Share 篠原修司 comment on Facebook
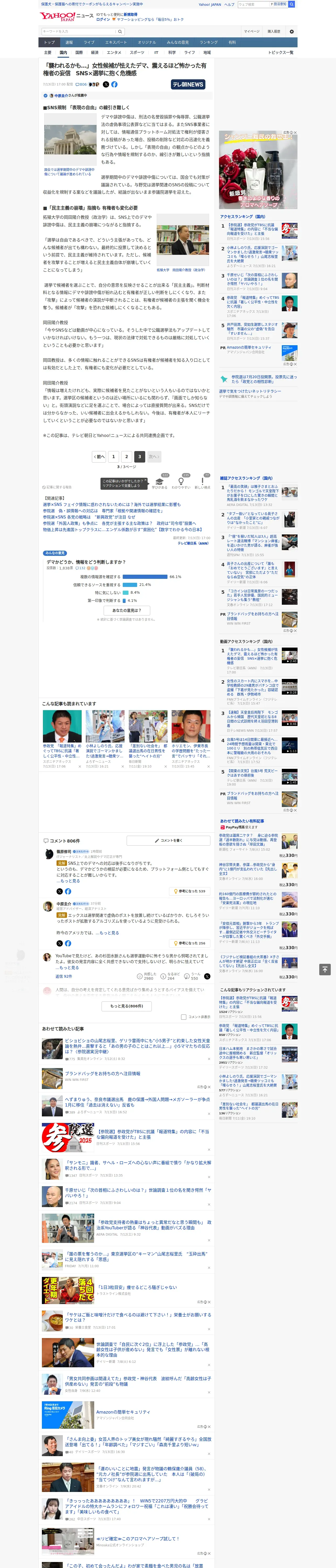The image size is (336, 1568). [x=68, y=891]
